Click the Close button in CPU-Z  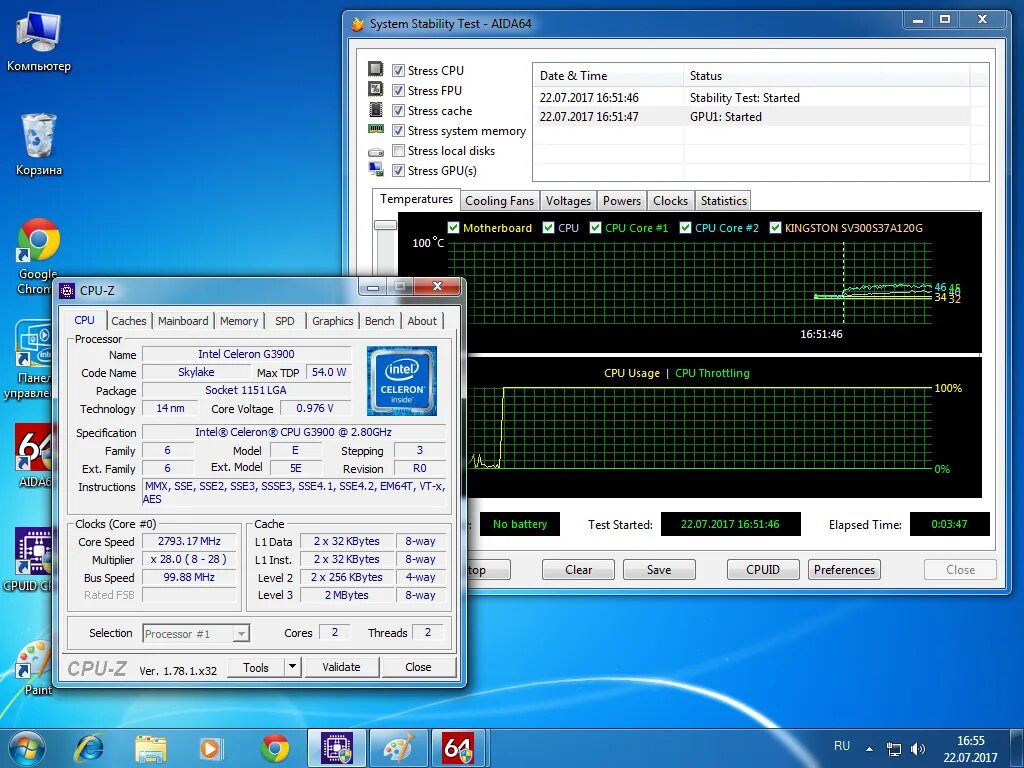click(x=418, y=667)
